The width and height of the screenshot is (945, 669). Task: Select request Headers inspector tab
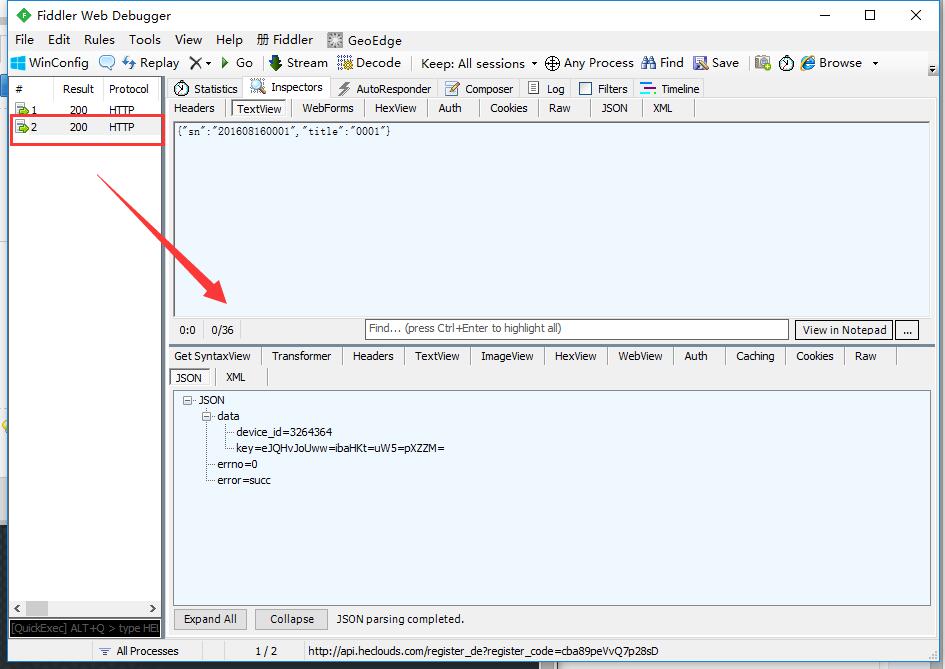click(x=194, y=108)
